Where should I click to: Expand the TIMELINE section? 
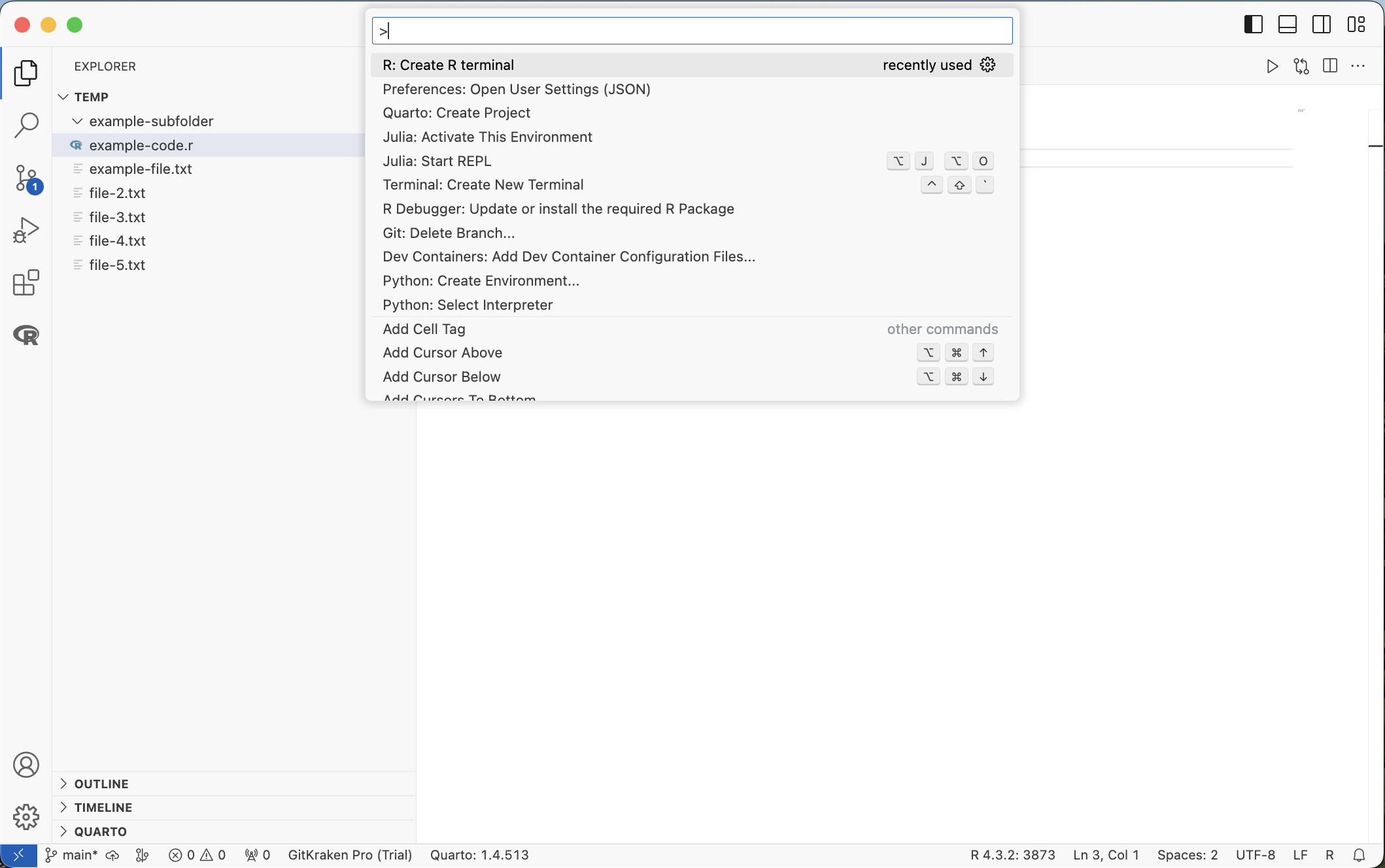click(103, 807)
